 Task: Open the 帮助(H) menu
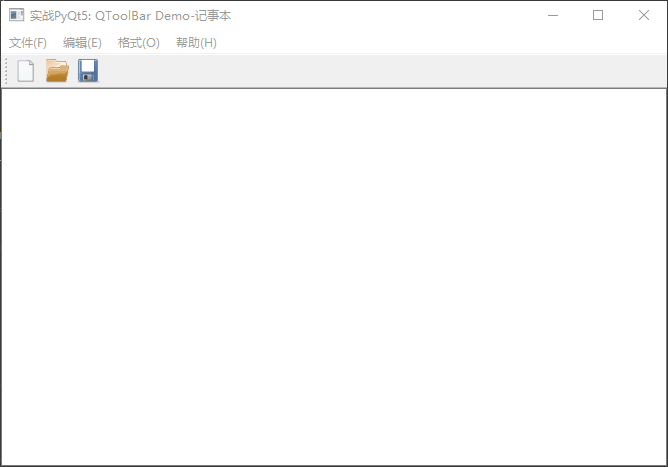196,43
